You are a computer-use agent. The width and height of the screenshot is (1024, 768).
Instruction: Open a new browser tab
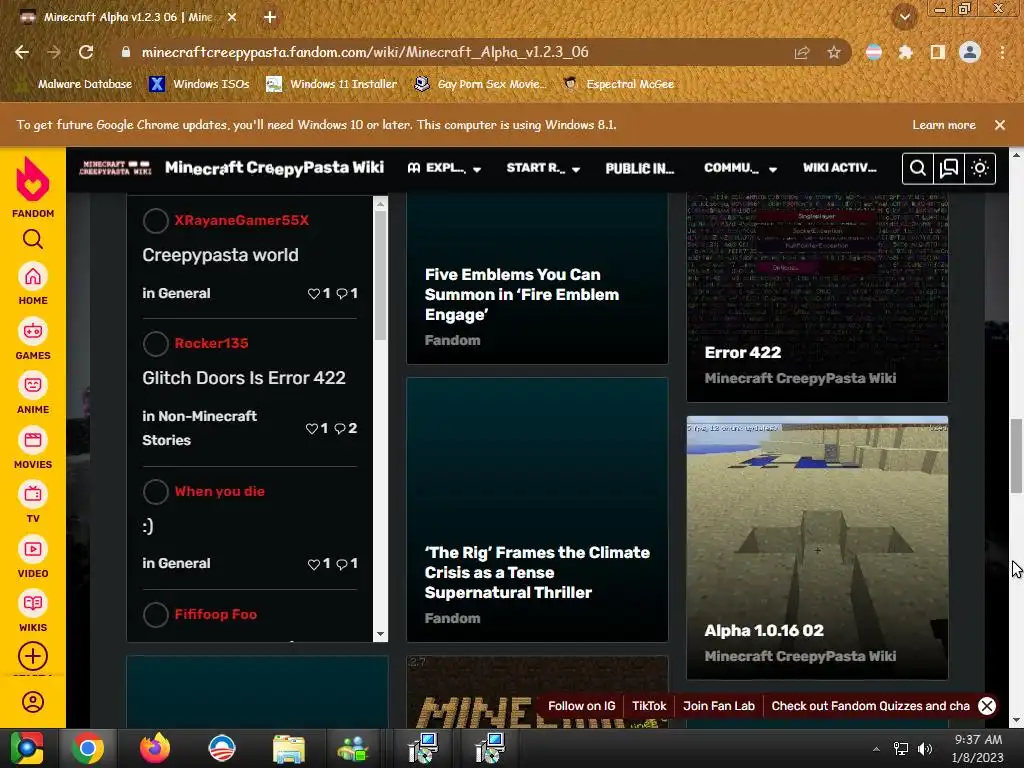pos(270,17)
